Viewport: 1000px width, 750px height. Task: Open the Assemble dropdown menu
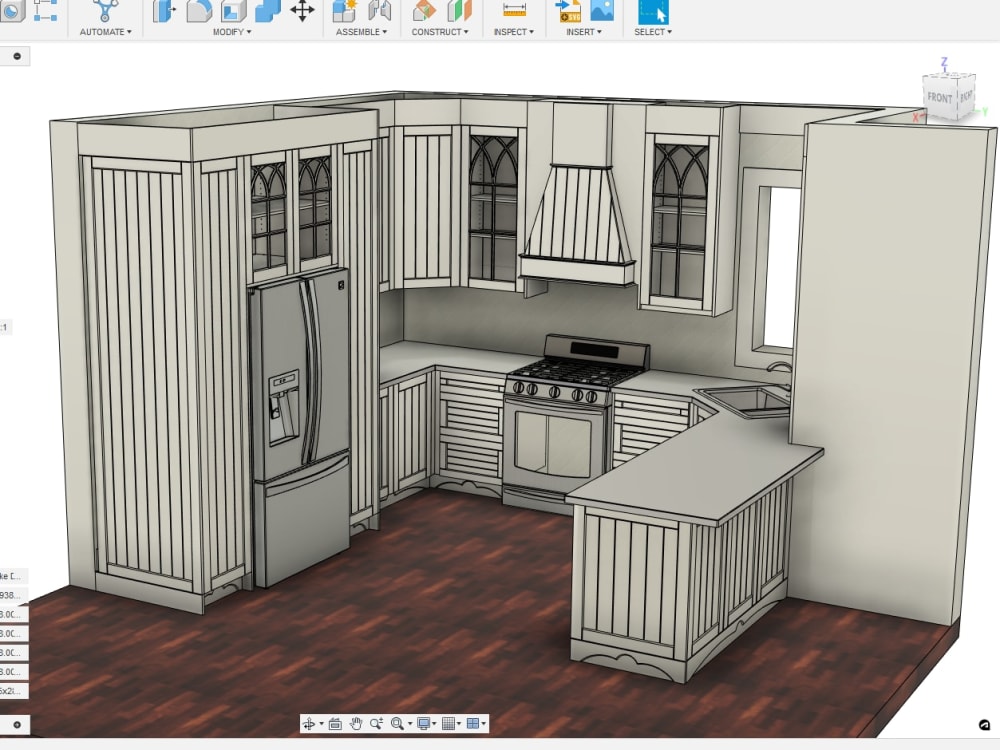[359, 31]
